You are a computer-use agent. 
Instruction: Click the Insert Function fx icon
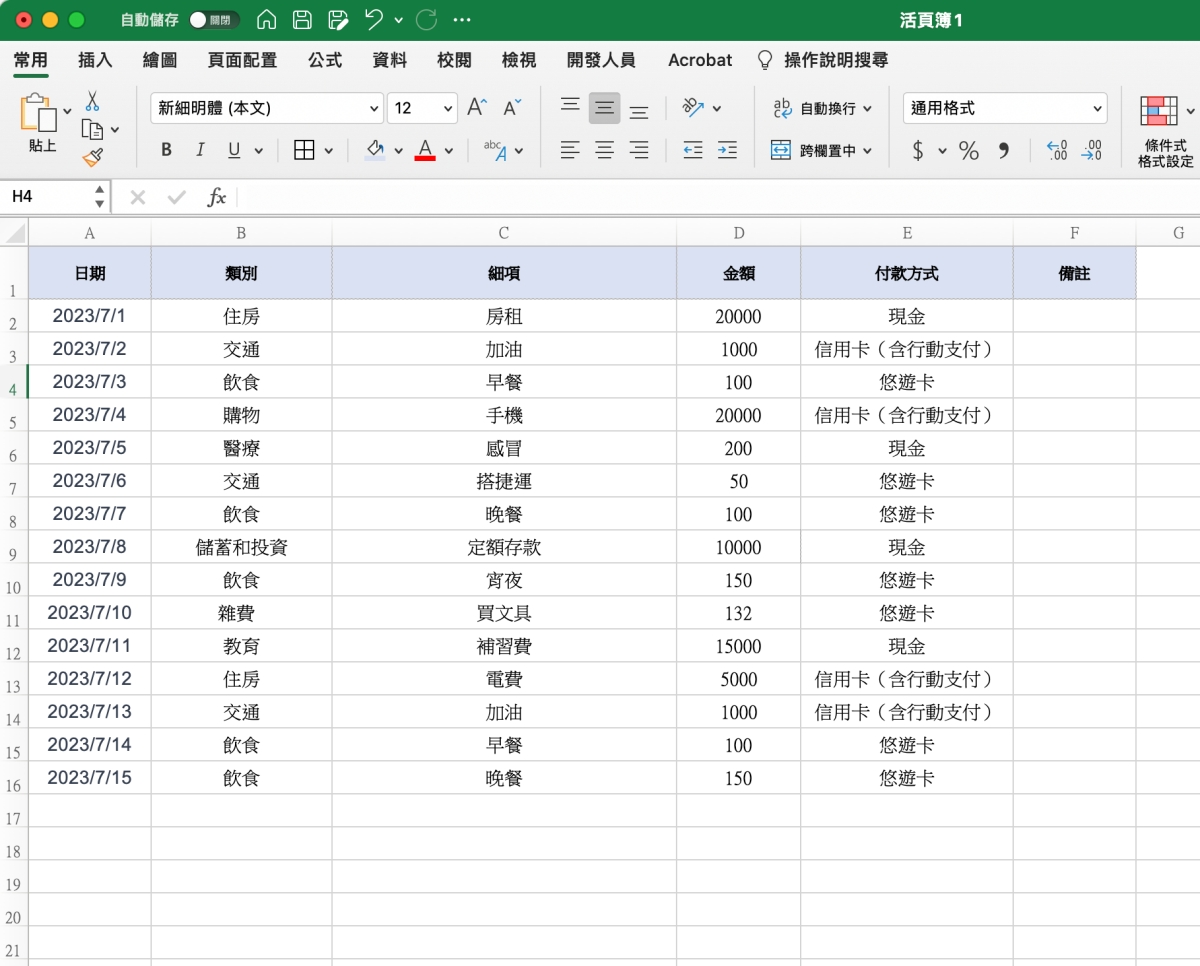216,197
